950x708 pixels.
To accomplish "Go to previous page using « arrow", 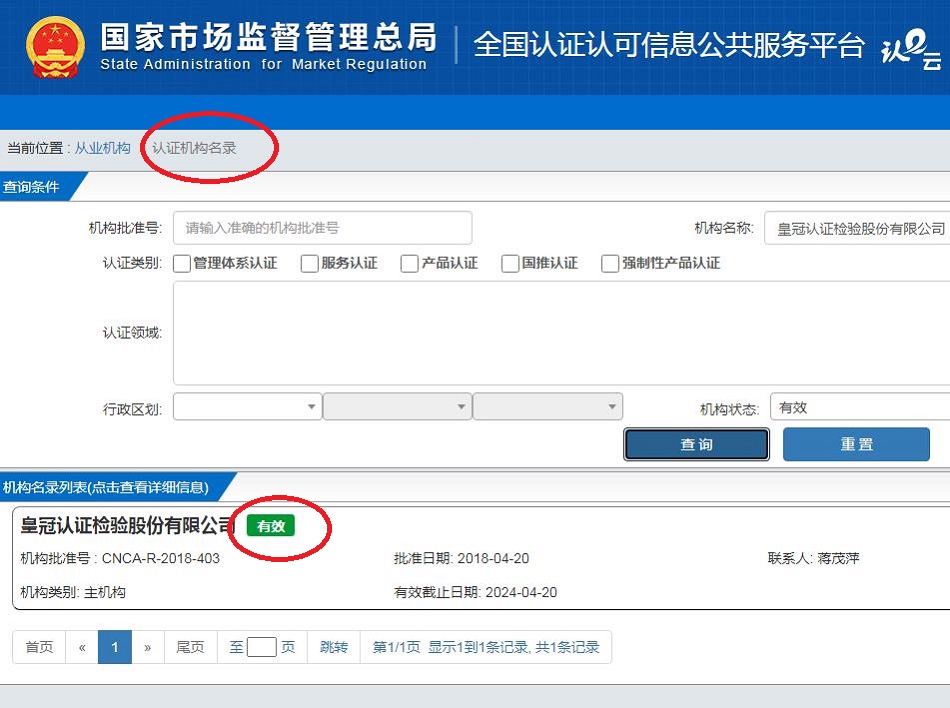I will tap(82, 647).
